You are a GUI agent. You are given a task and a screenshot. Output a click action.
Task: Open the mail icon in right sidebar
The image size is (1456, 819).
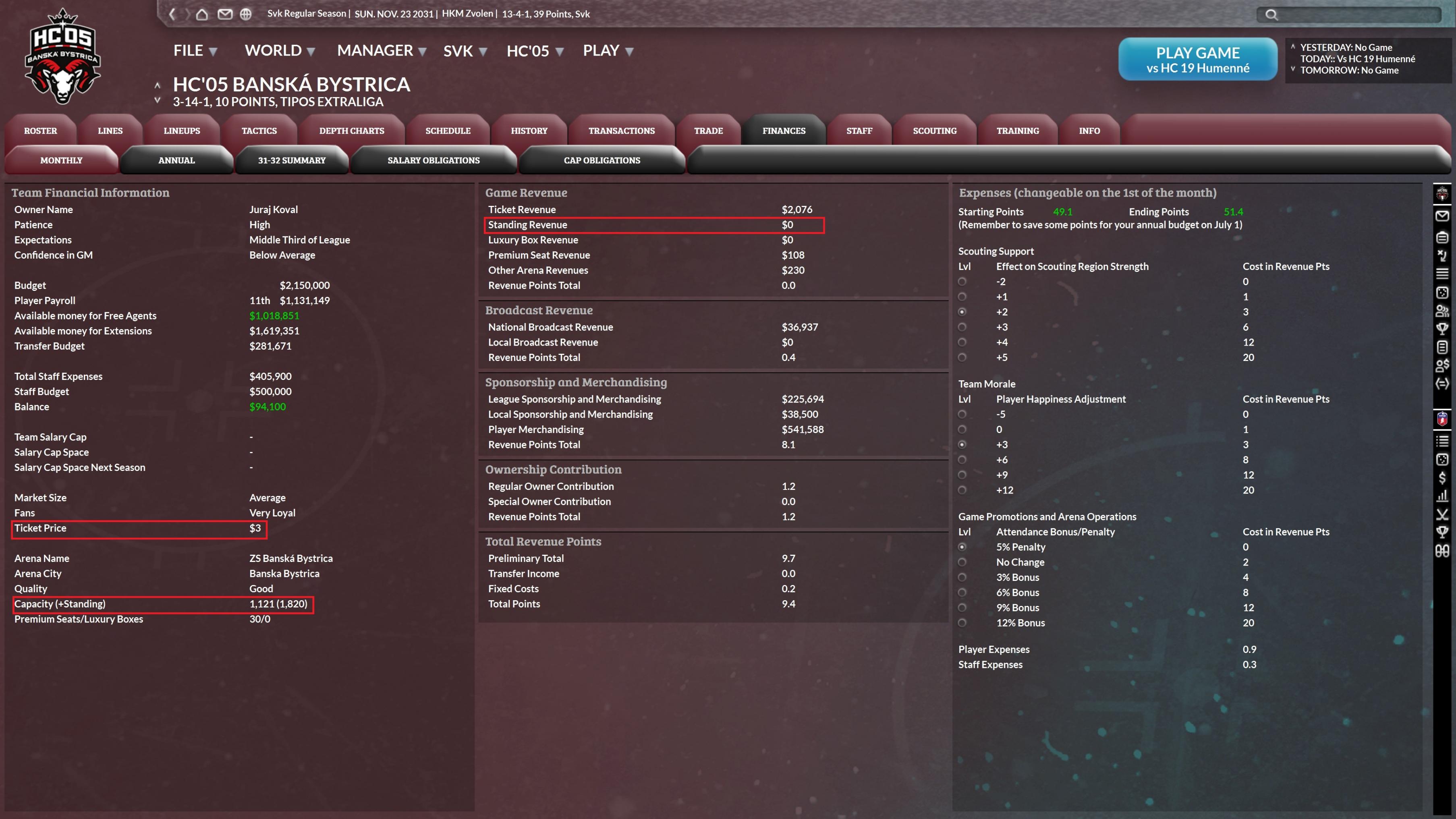tap(1442, 216)
